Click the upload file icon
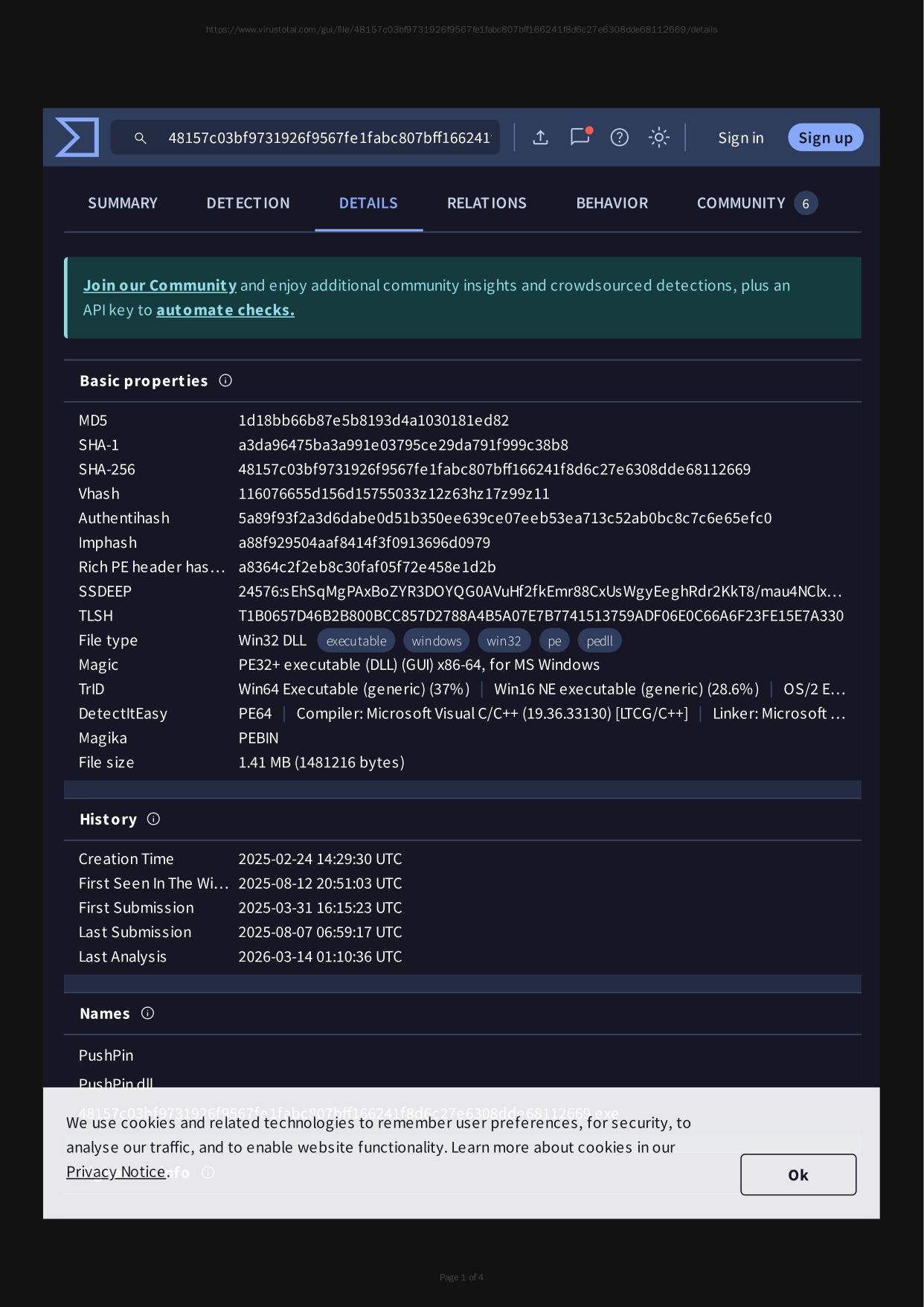 (541, 138)
